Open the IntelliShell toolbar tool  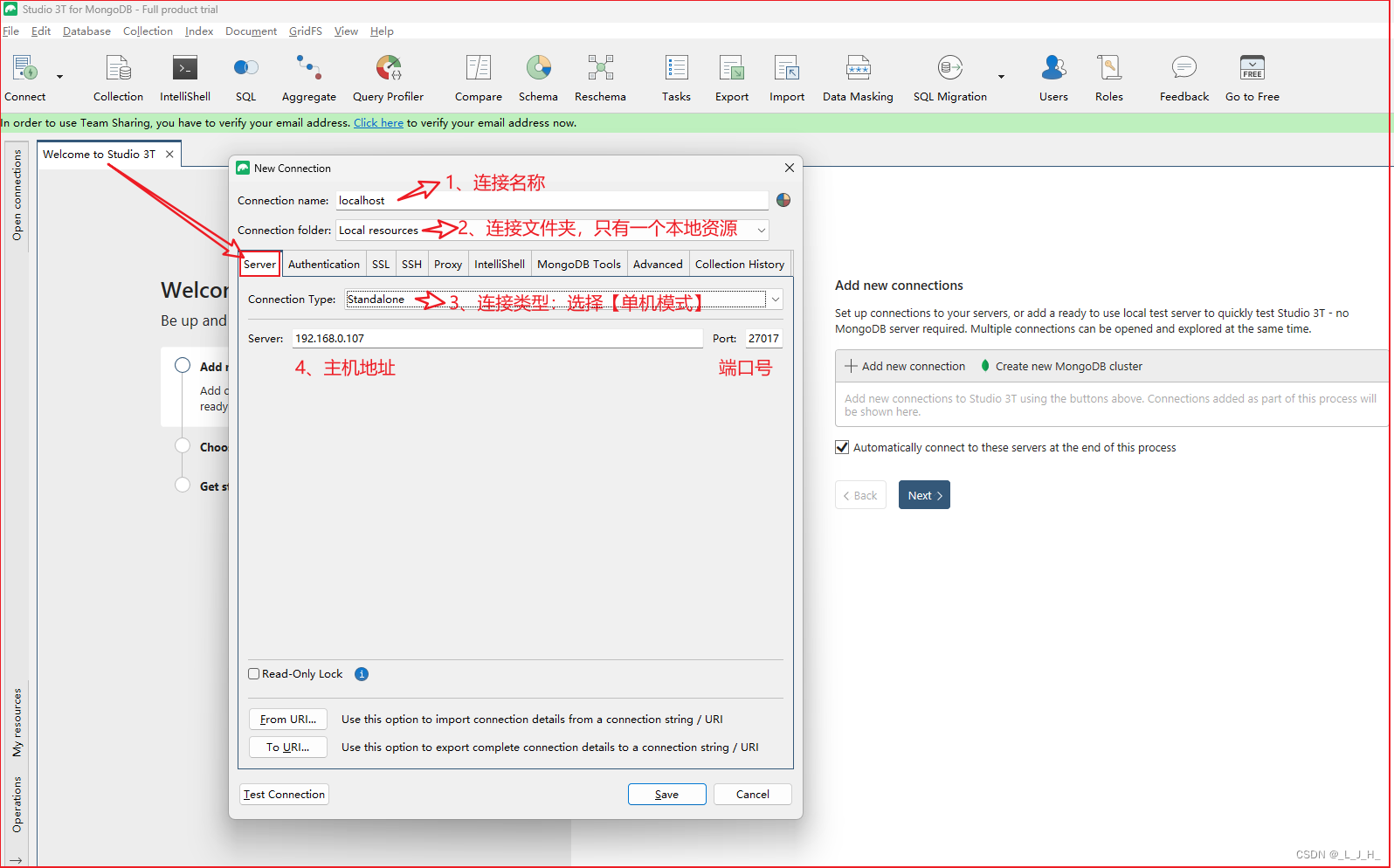[184, 79]
